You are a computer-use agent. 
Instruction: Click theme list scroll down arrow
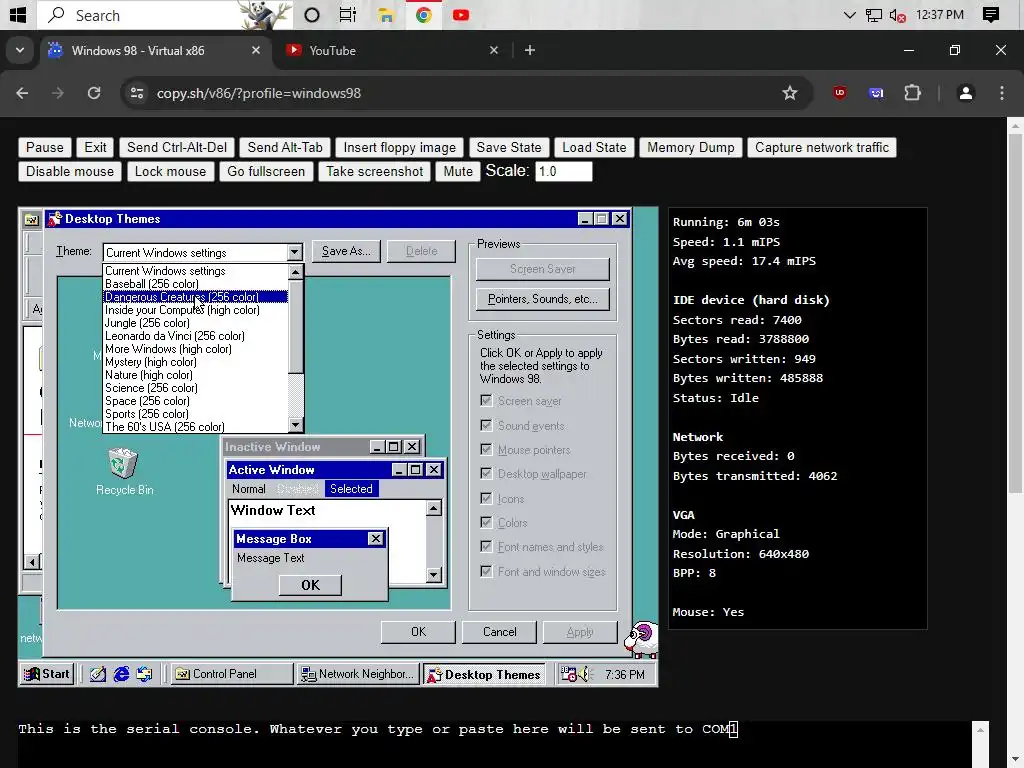[296, 425]
